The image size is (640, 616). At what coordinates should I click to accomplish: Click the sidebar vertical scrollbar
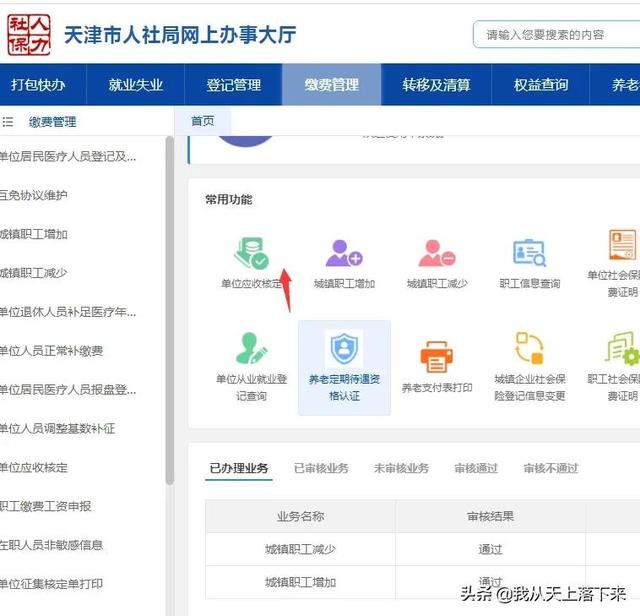[x=170, y=310]
